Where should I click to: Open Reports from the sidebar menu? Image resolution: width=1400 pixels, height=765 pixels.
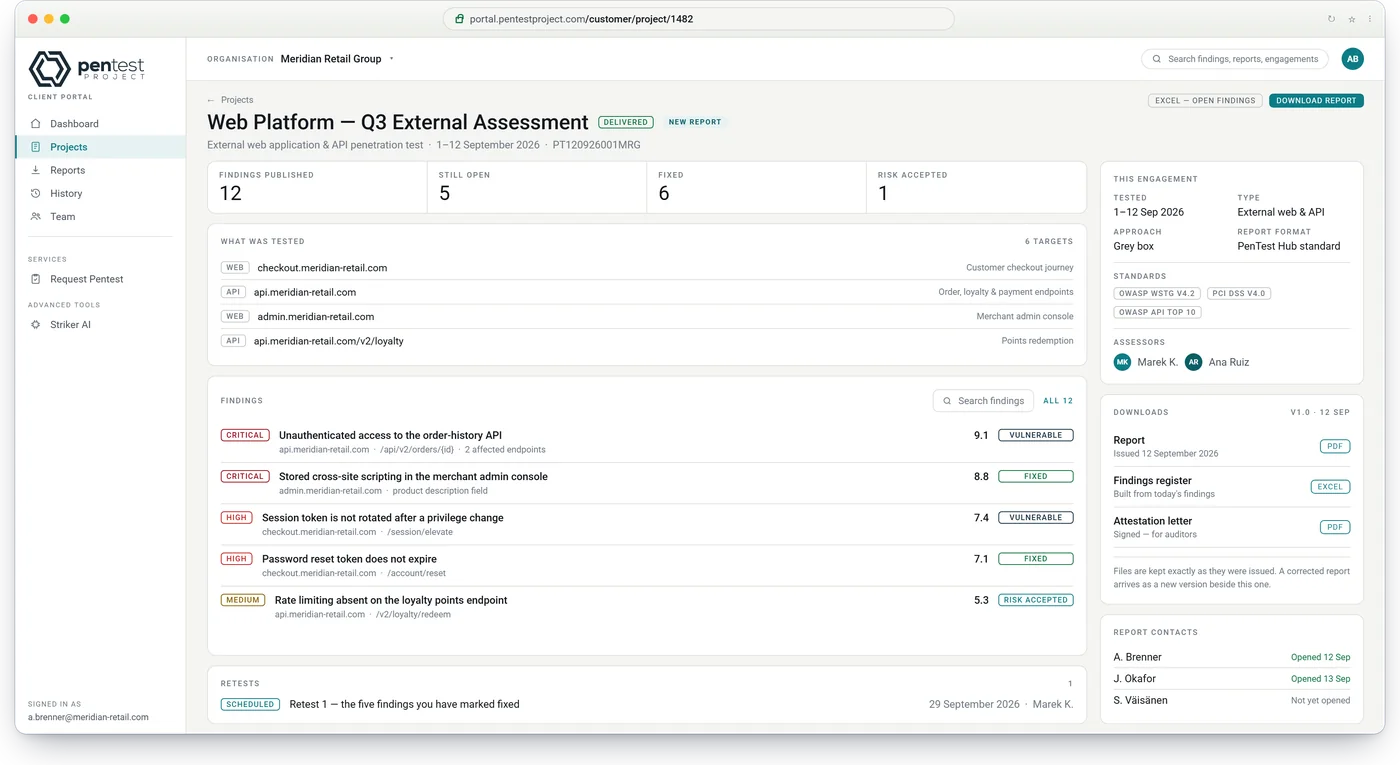(x=100, y=170)
